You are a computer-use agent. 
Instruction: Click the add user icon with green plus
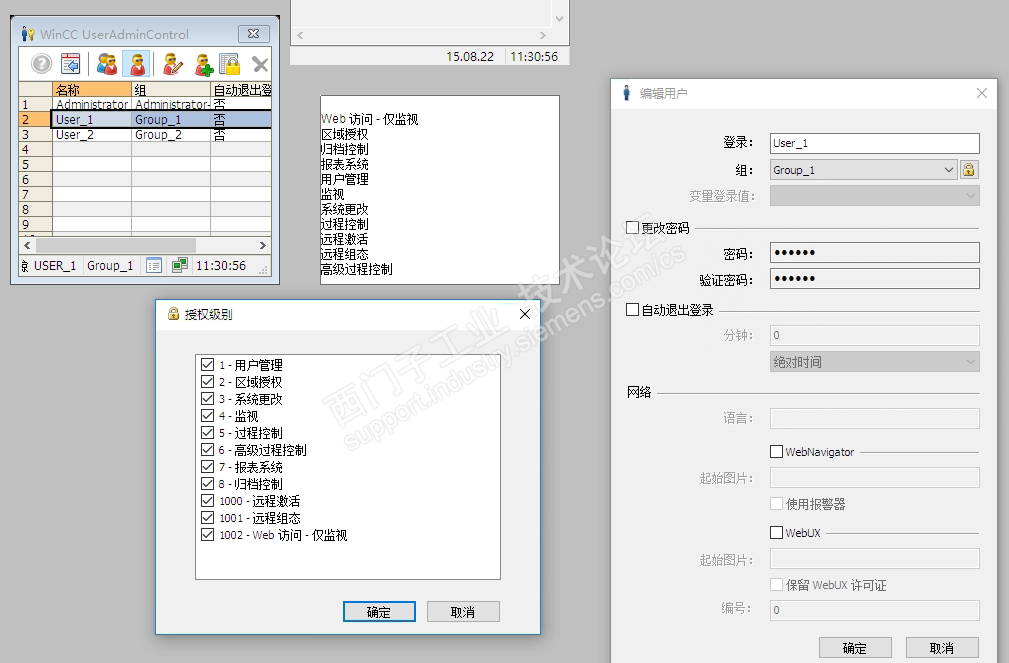pos(204,64)
